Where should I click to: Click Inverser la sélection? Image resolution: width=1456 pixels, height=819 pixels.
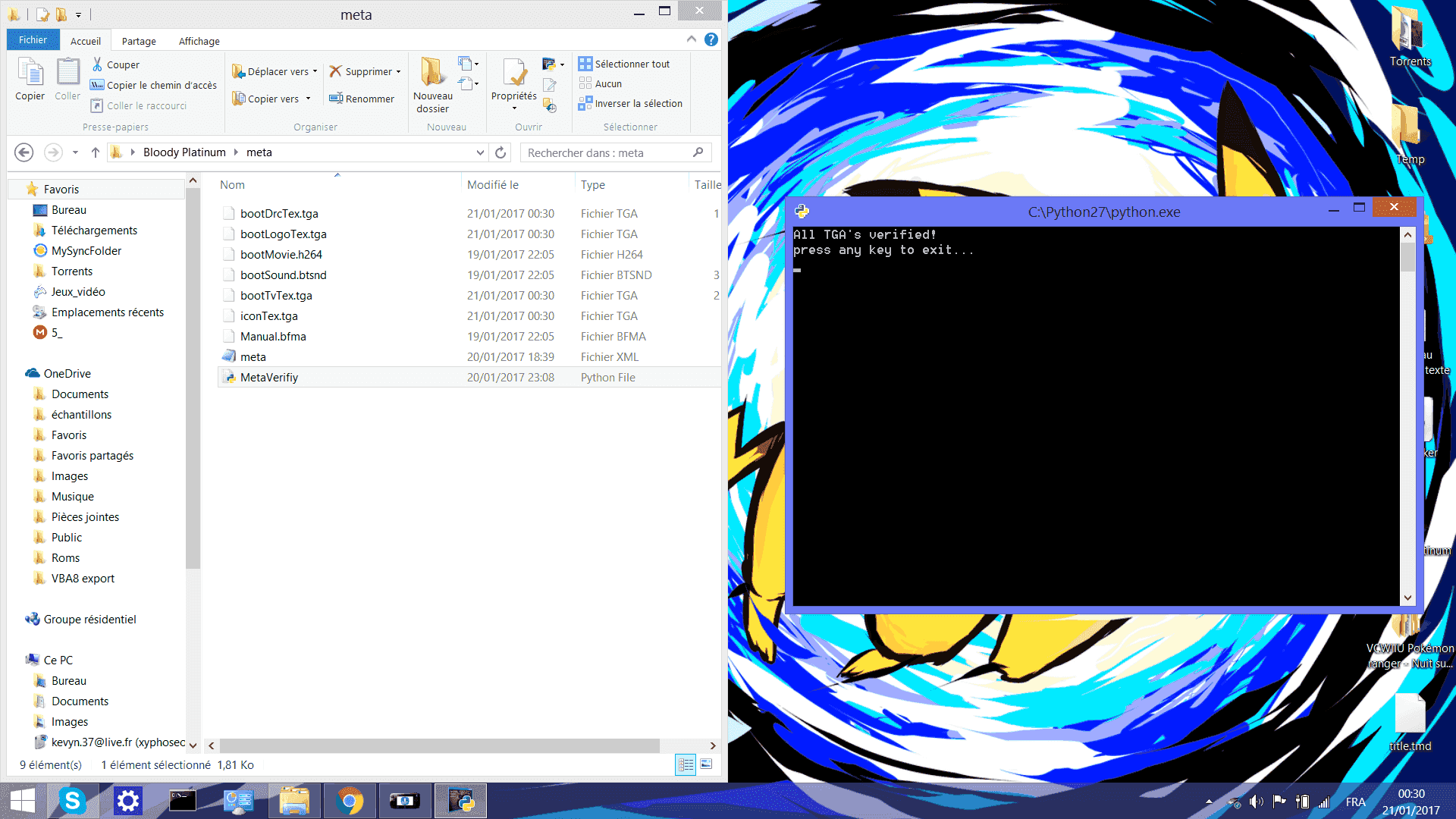630,103
